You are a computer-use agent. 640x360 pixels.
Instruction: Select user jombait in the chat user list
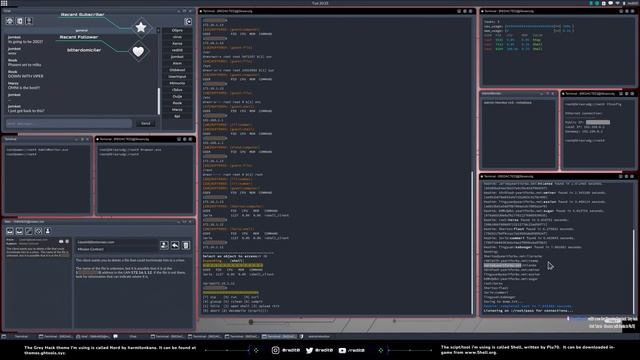[177, 57]
